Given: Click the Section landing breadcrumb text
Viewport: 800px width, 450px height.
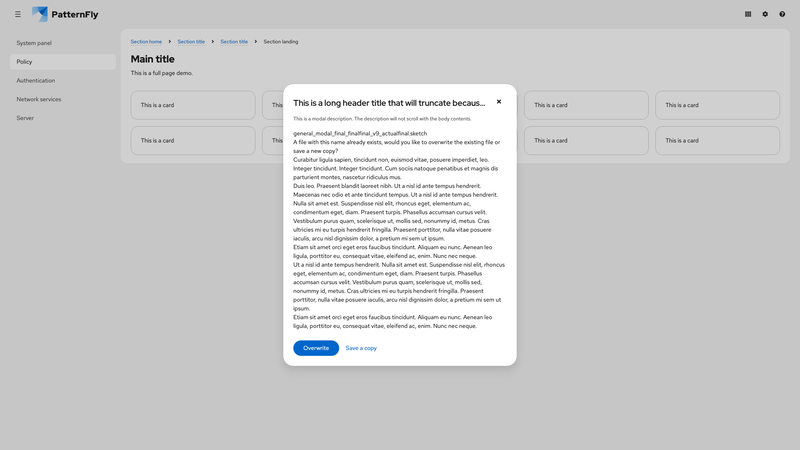Looking at the screenshot, I should [x=280, y=42].
